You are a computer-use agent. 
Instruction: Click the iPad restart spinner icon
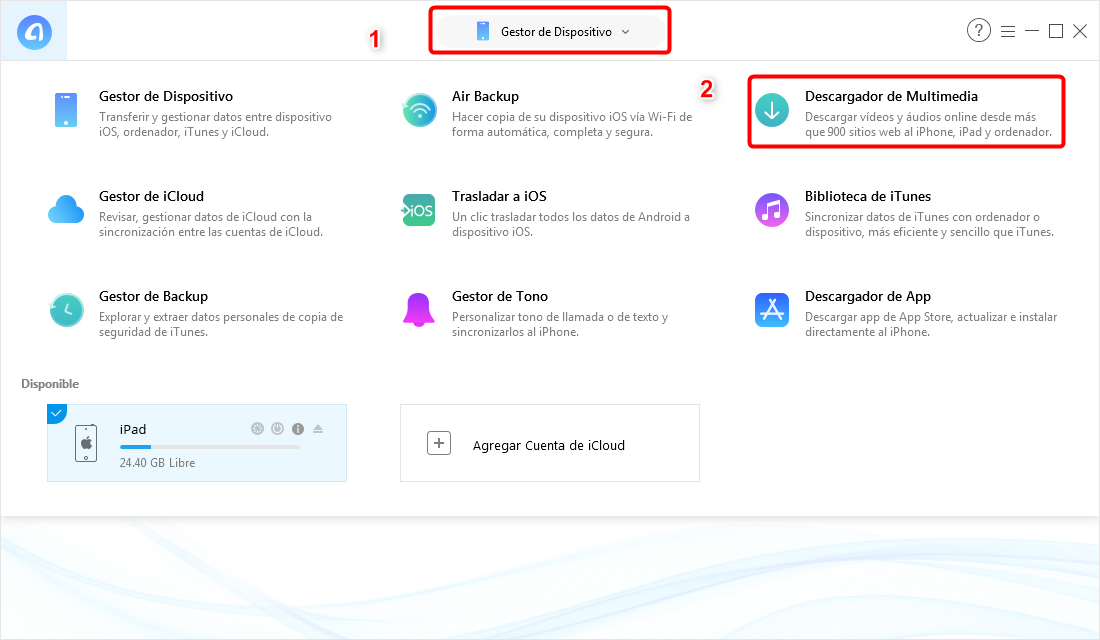coord(257,429)
